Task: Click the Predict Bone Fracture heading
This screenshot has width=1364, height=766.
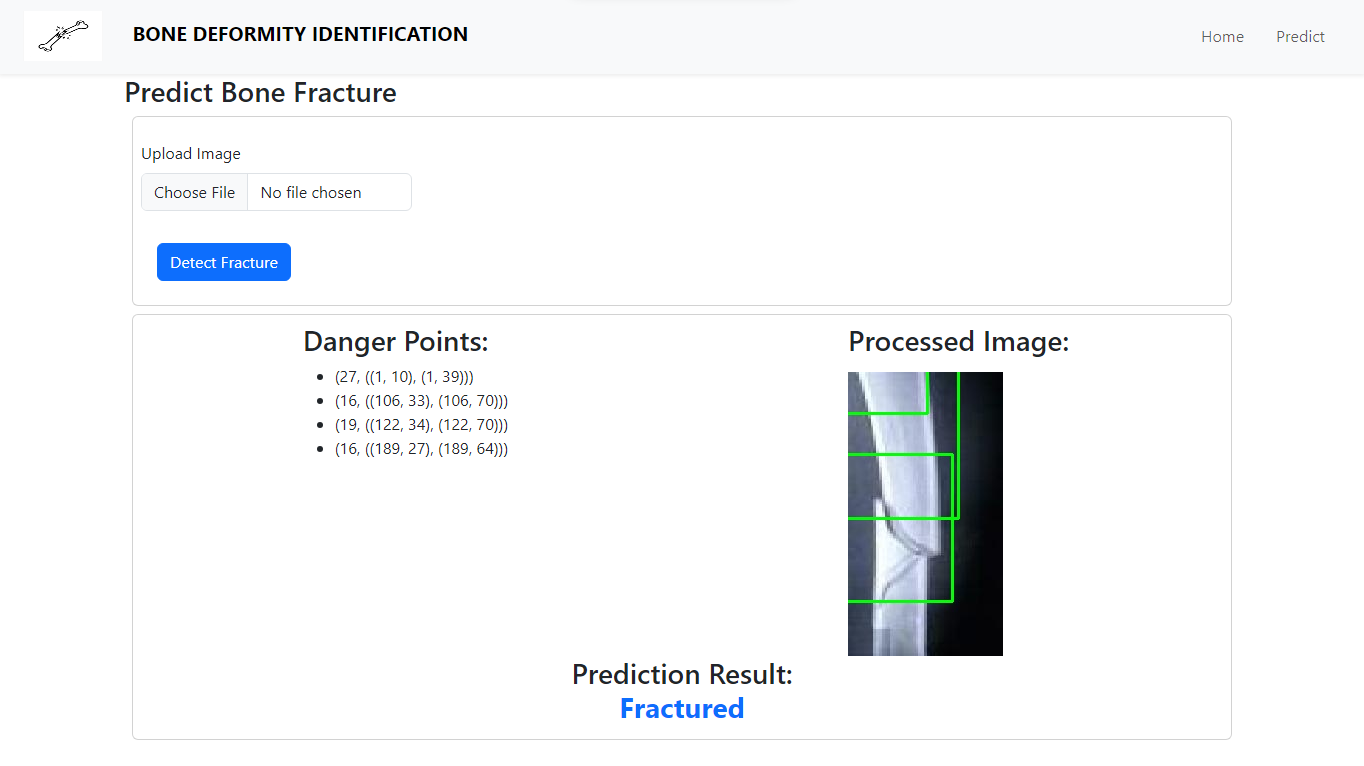Action: point(260,93)
